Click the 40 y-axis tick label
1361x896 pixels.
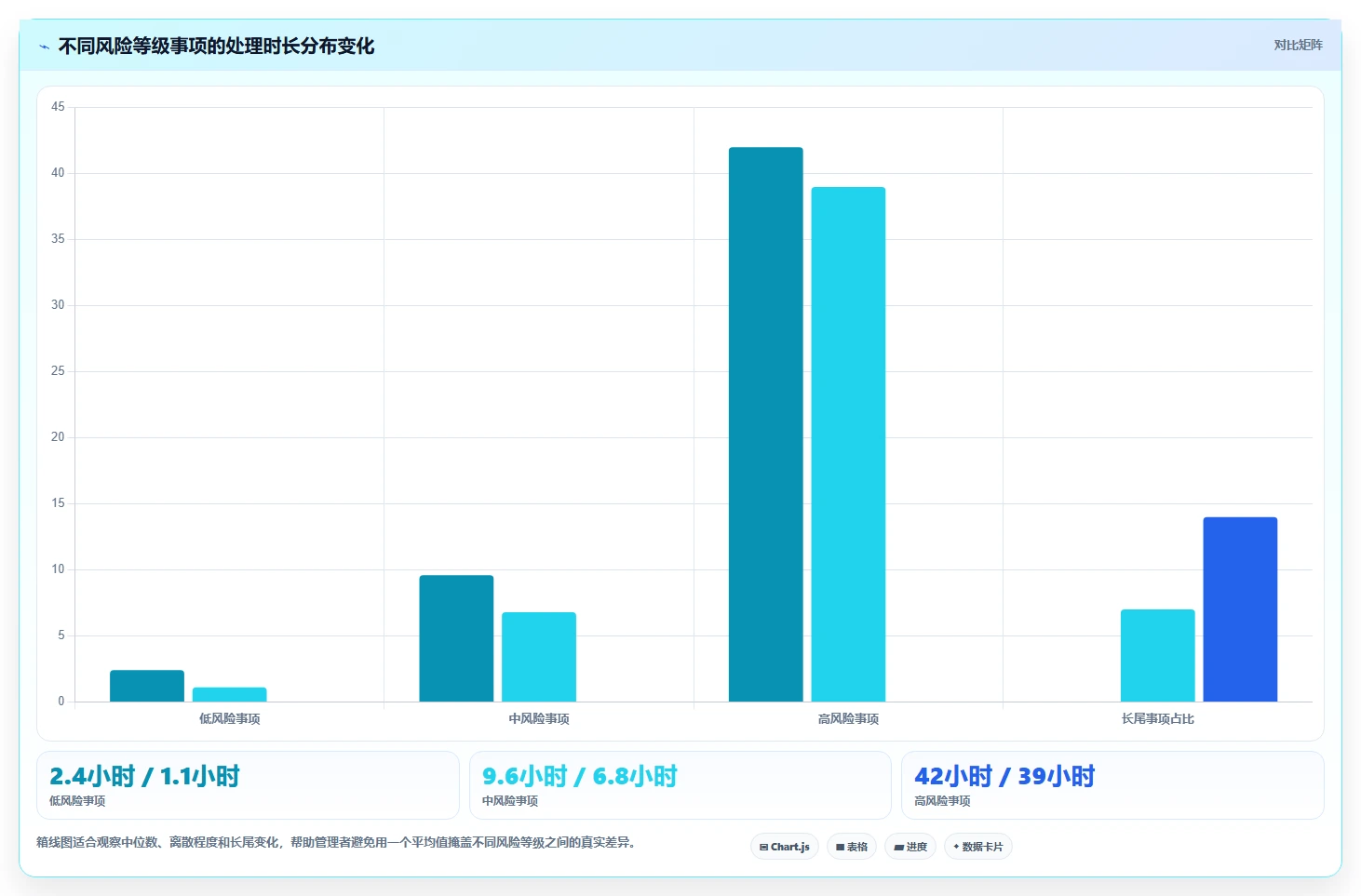58,173
